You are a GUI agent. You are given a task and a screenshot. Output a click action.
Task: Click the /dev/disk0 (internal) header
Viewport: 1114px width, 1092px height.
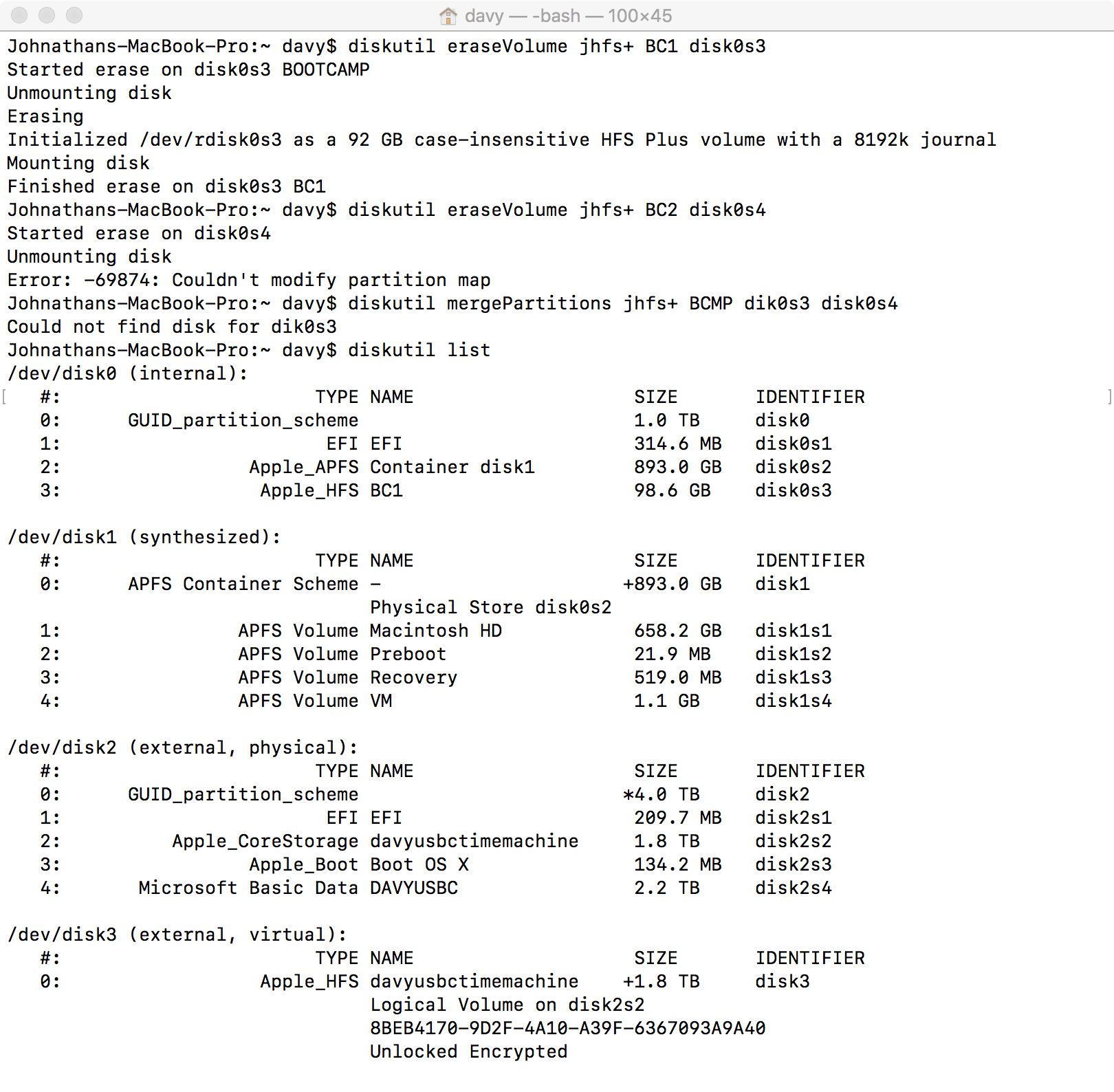click(x=128, y=373)
